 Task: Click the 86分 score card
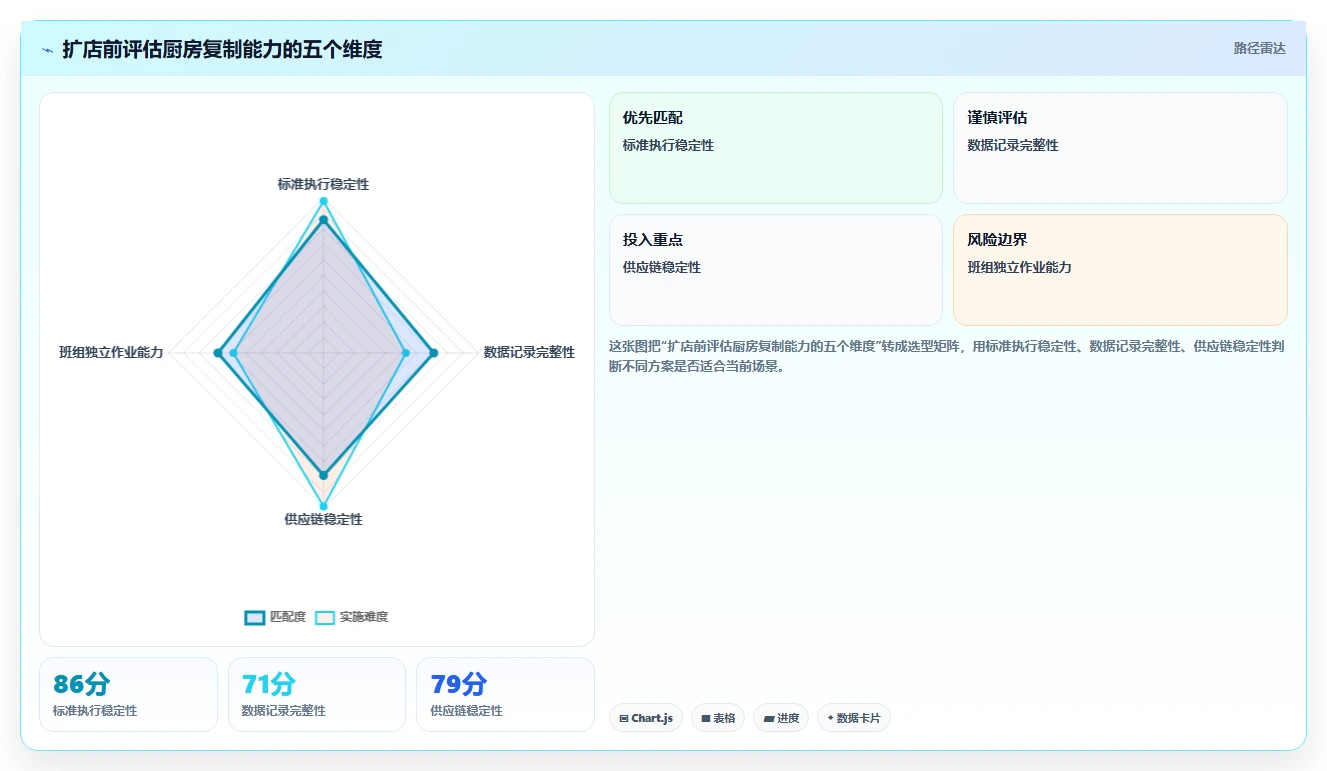[128, 694]
